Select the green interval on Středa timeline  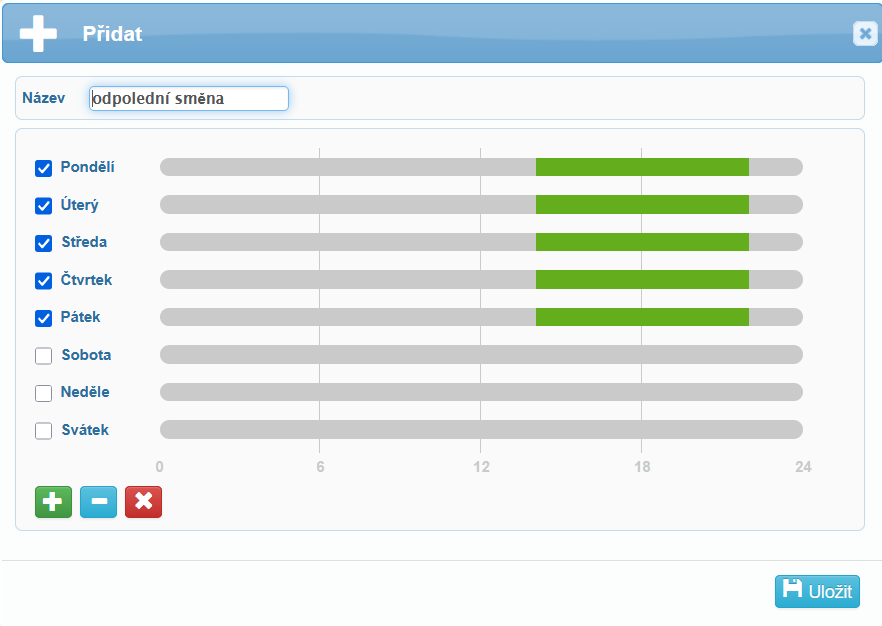[642, 242]
